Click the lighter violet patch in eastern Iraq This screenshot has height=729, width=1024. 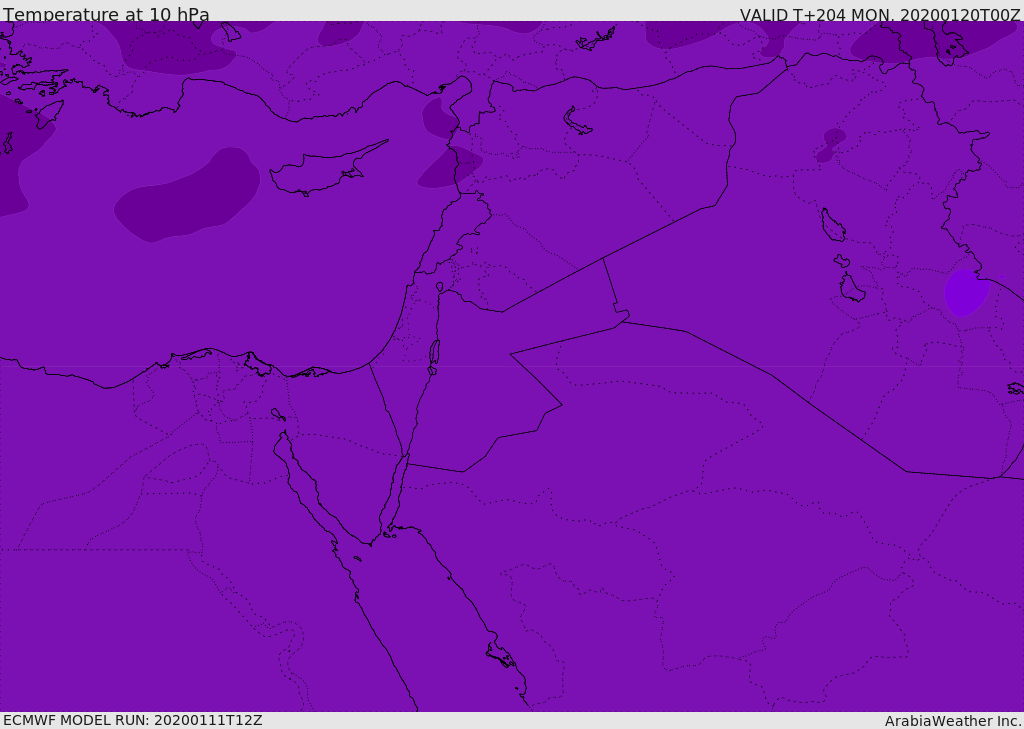point(967,292)
